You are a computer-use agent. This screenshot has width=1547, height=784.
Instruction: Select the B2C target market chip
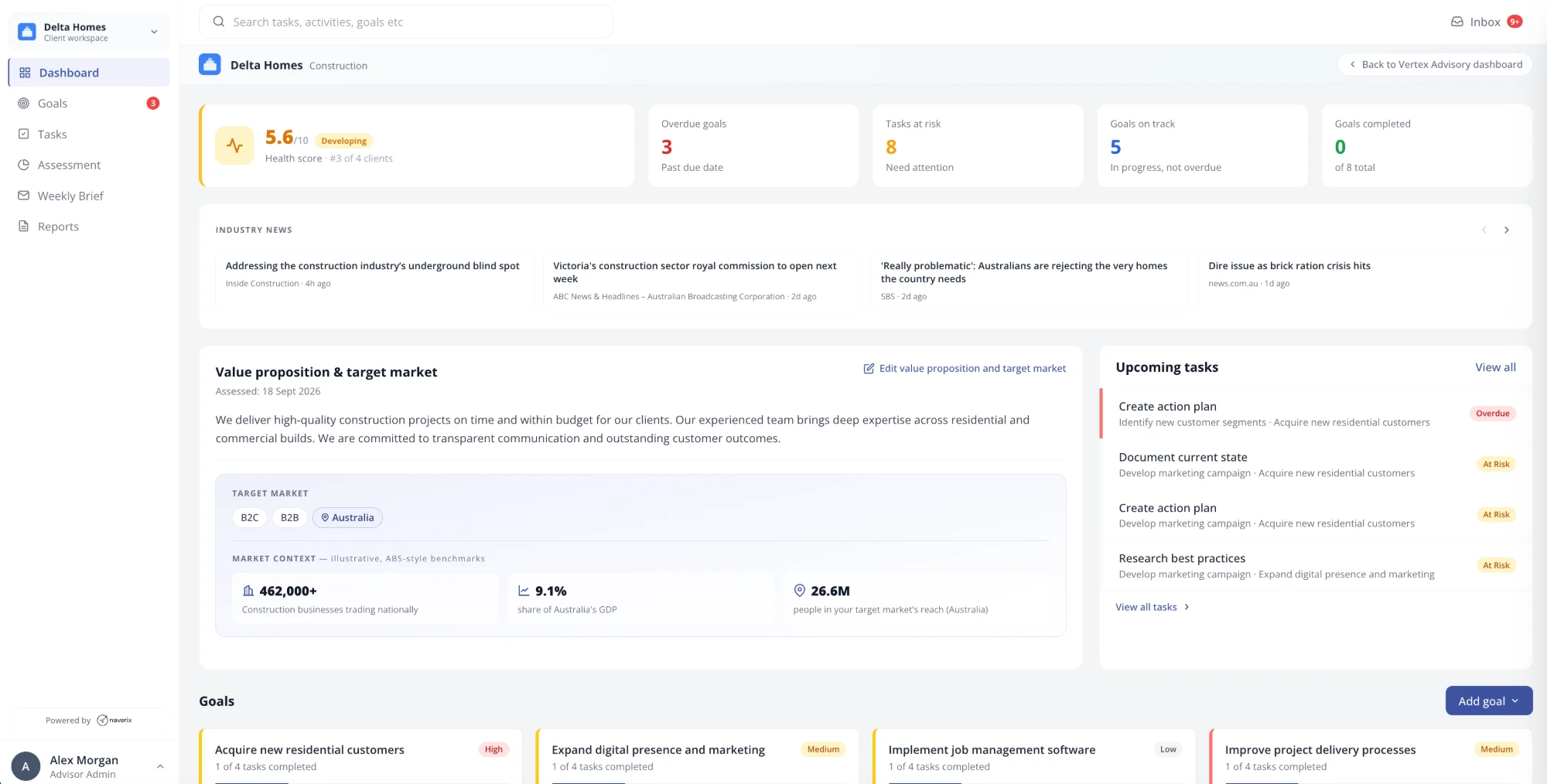250,517
